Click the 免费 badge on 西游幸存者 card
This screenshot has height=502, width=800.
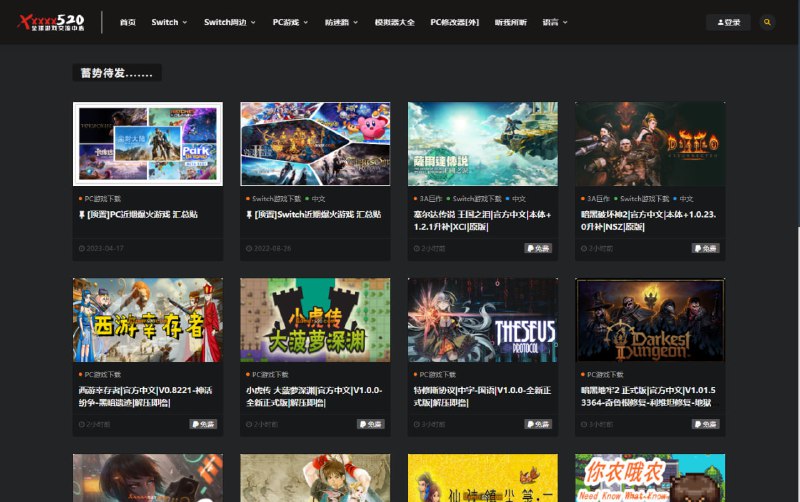click(203, 424)
